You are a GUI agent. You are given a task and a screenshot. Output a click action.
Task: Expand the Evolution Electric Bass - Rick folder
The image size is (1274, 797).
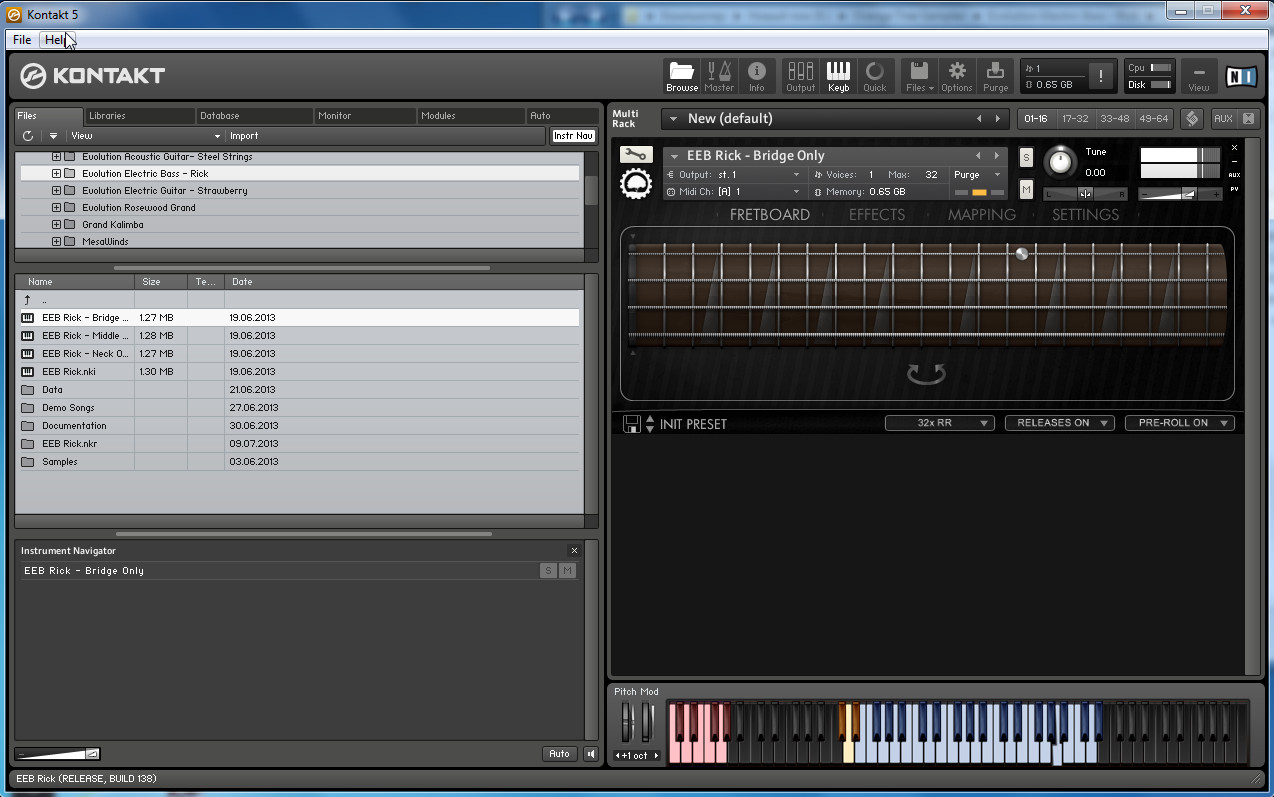coord(56,173)
